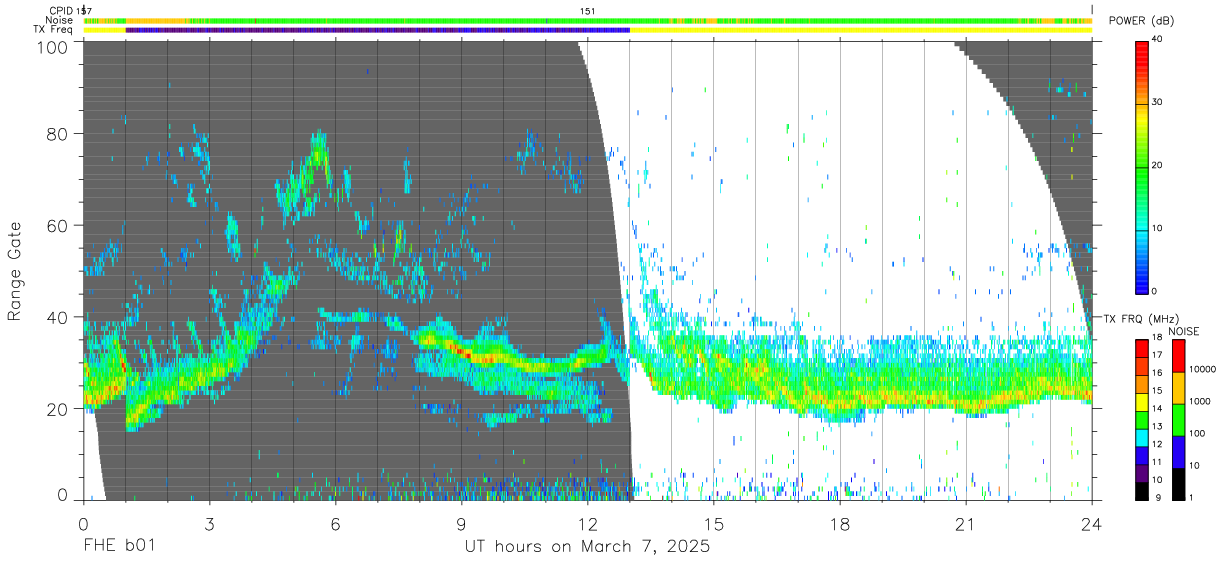The height and width of the screenshot is (567, 1228).
Task: Click the 18 tick on TX FRQ scale
Action: (x=1157, y=339)
